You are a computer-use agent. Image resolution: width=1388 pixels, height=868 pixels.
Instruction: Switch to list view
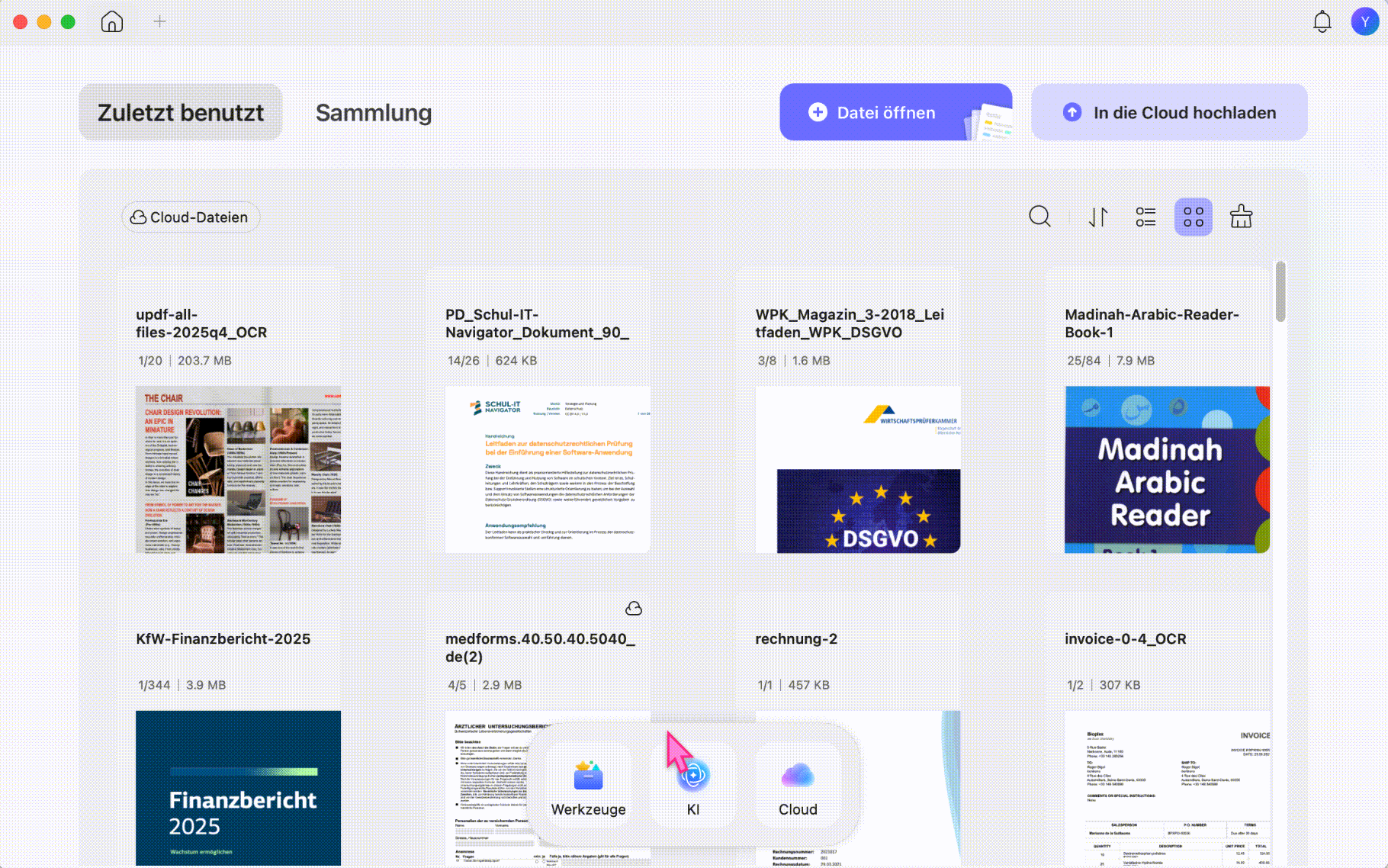coord(1145,217)
